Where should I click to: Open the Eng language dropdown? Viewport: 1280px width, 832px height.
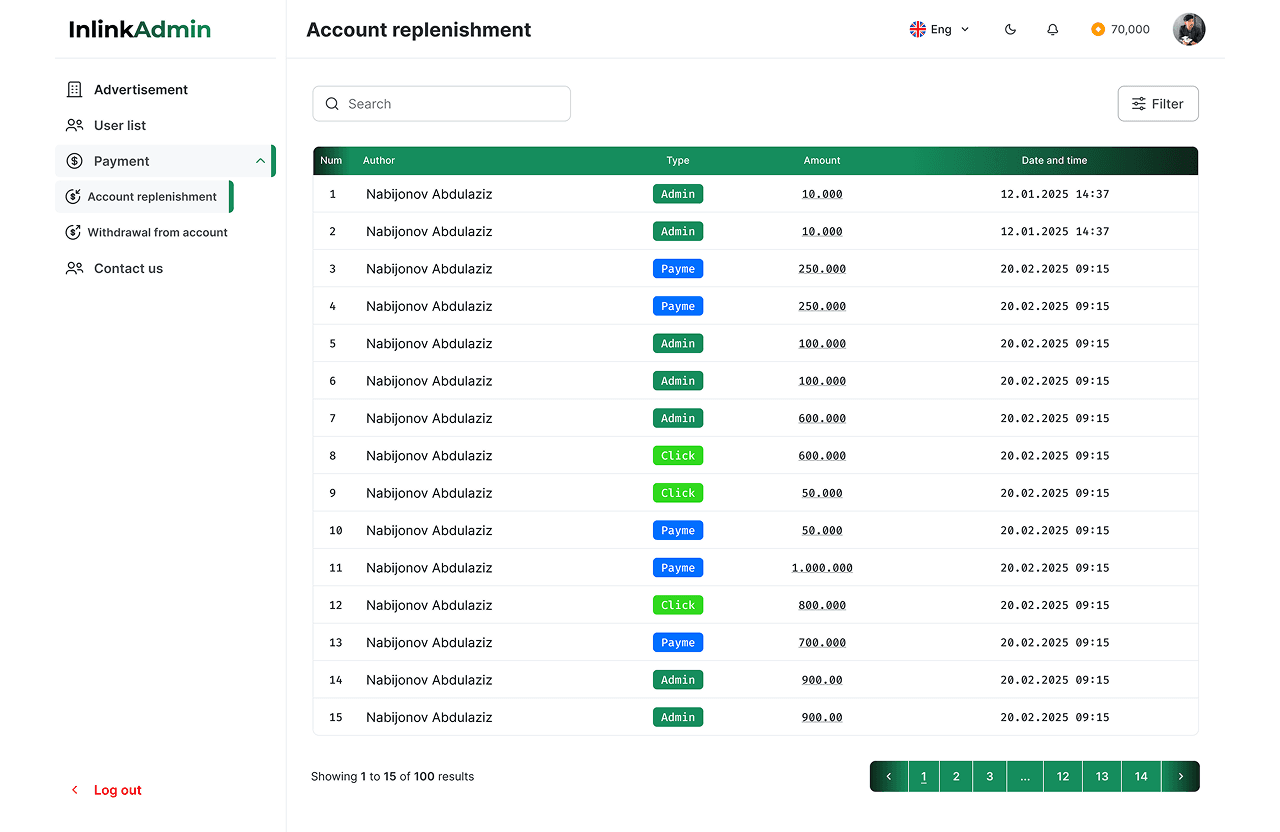coord(939,30)
